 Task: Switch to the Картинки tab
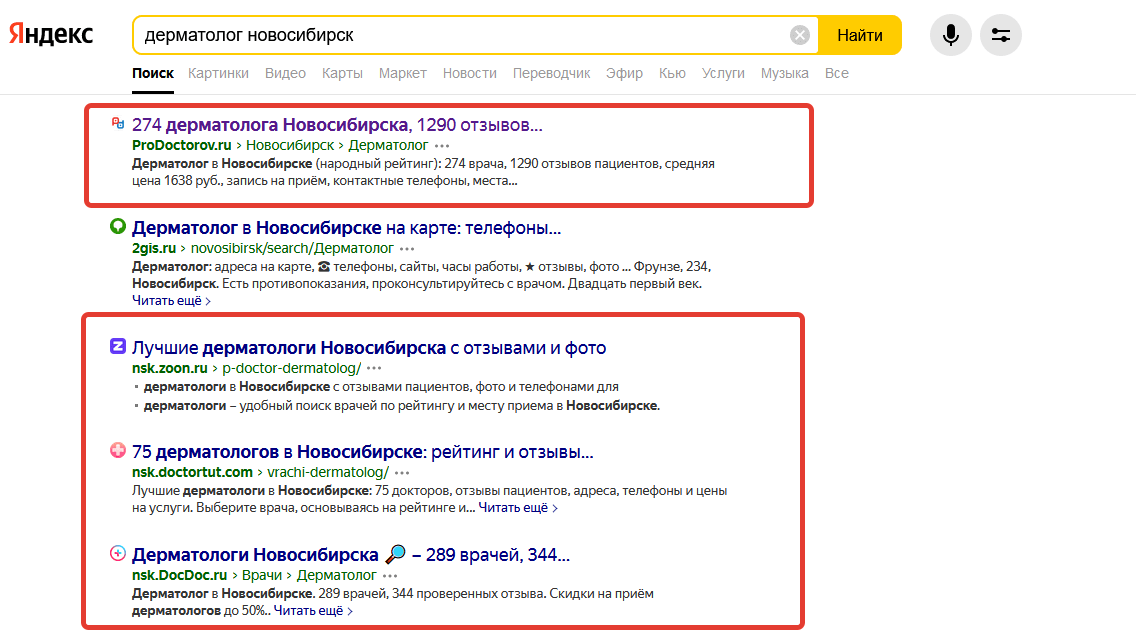[x=218, y=73]
